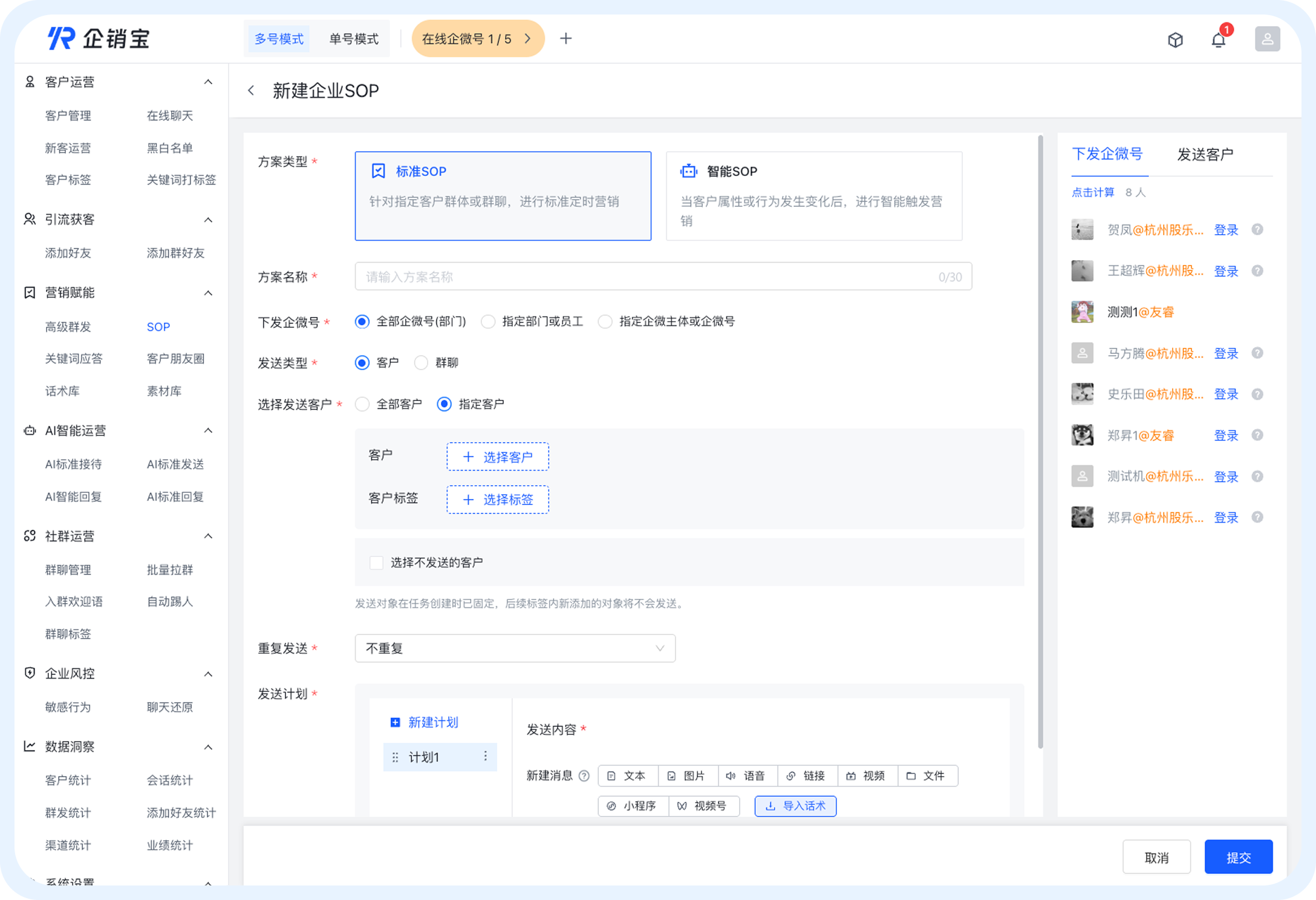This screenshot has height=900, width=1316.
Task: Click the notification bell icon
Action: (1218, 40)
